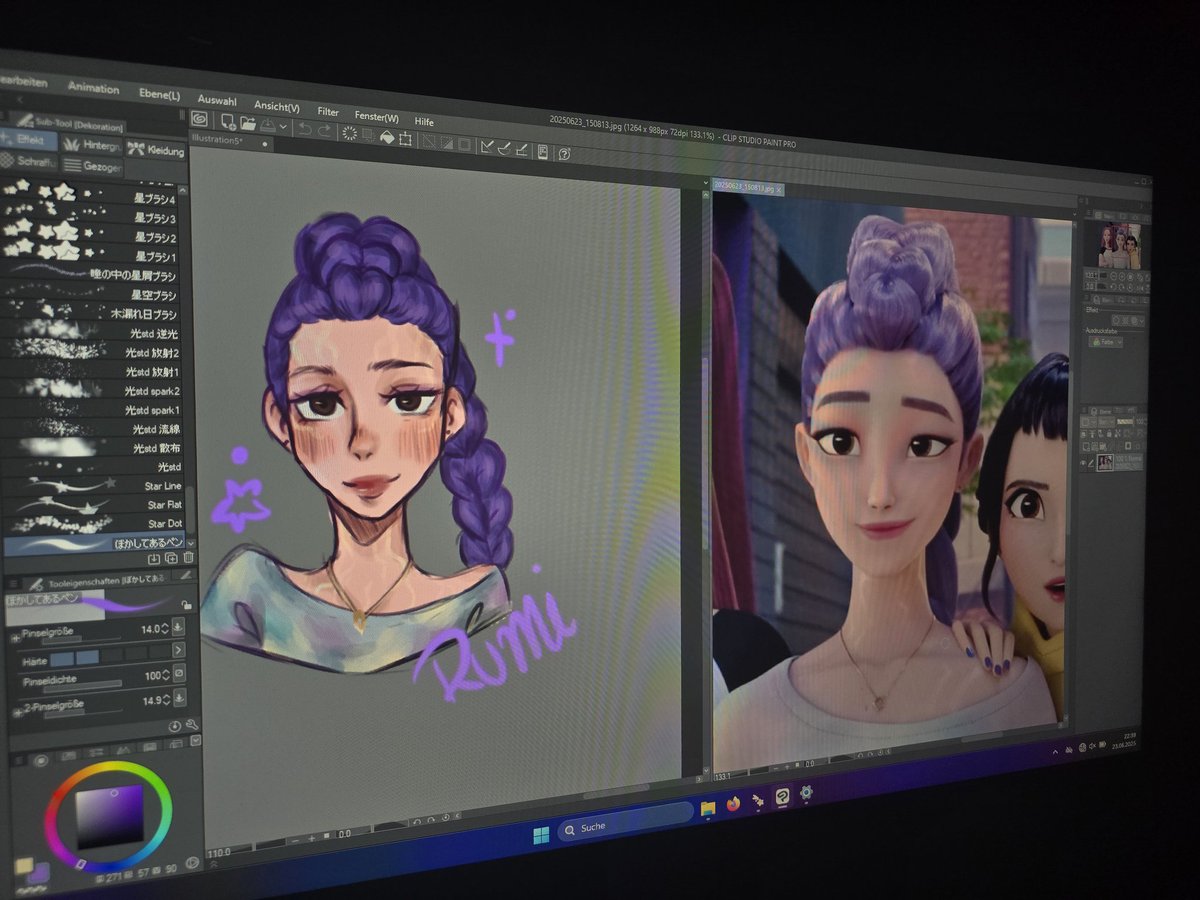
Task: Click the Pinselgröße 14.0 stepper arrows
Action: click(164, 629)
